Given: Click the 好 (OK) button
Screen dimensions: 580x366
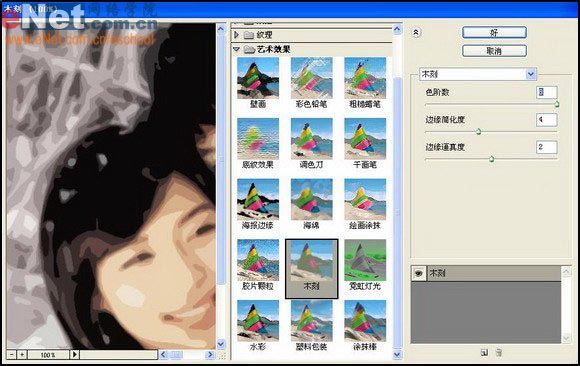Looking at the screenshot, I should point(494,33).
